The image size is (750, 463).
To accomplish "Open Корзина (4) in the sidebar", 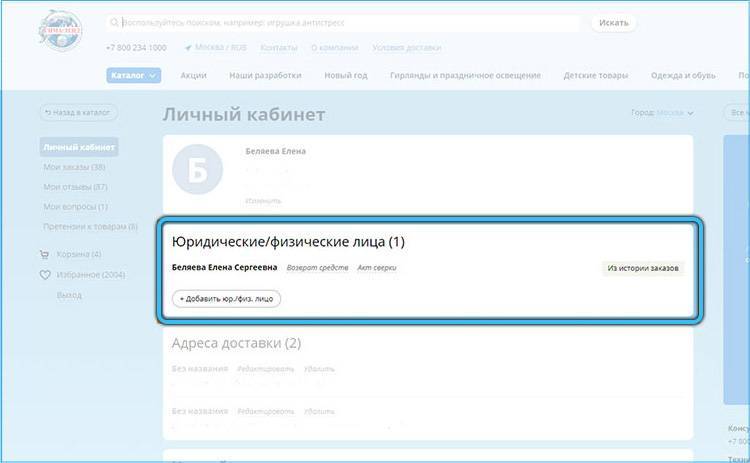I will (79, 254).
